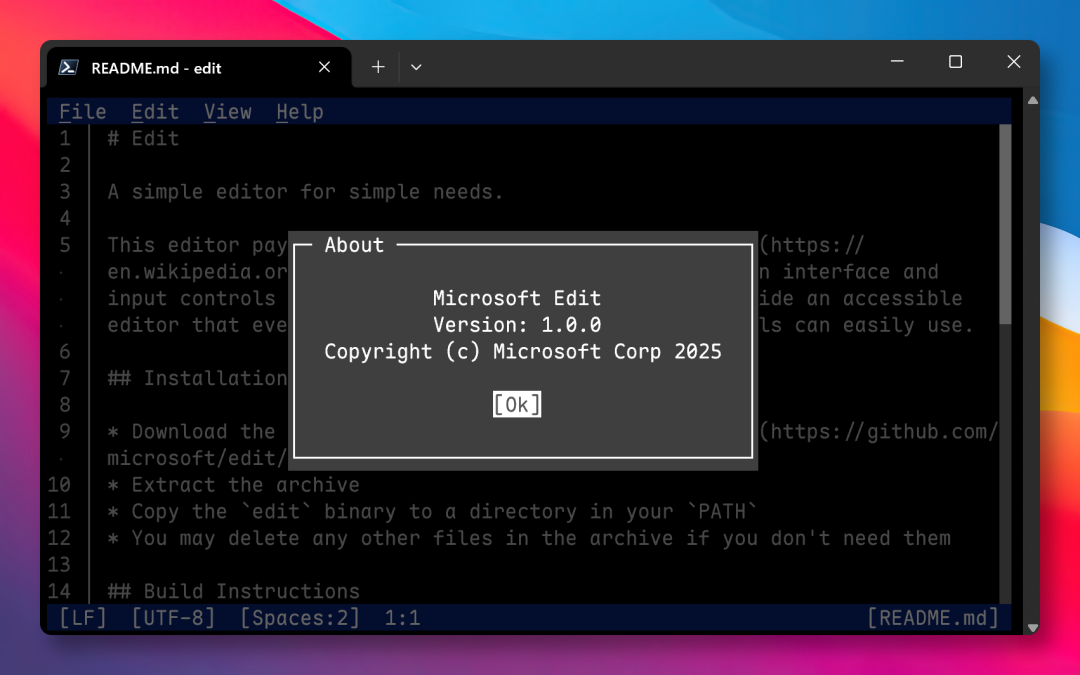
Task: Click the '* Extract the archive' line
Action: 233,485
